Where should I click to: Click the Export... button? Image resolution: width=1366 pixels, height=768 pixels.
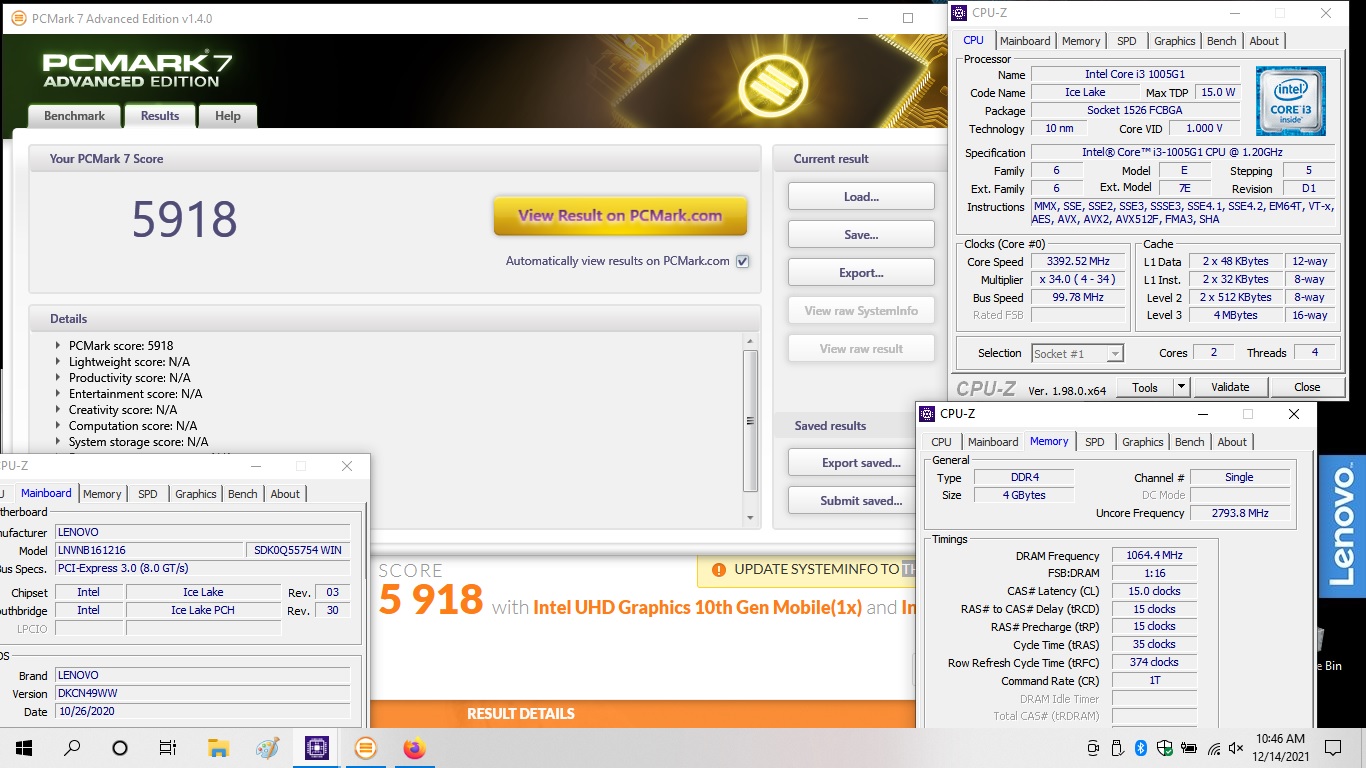(861, 272)
